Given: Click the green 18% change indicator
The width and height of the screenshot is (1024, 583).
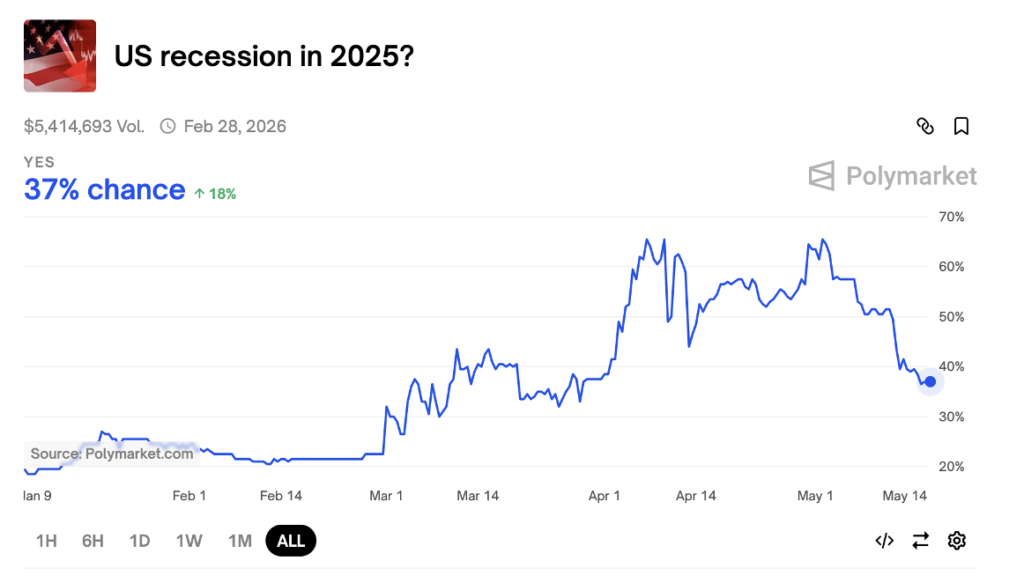Looking at the screenshot, I should 216,194.
